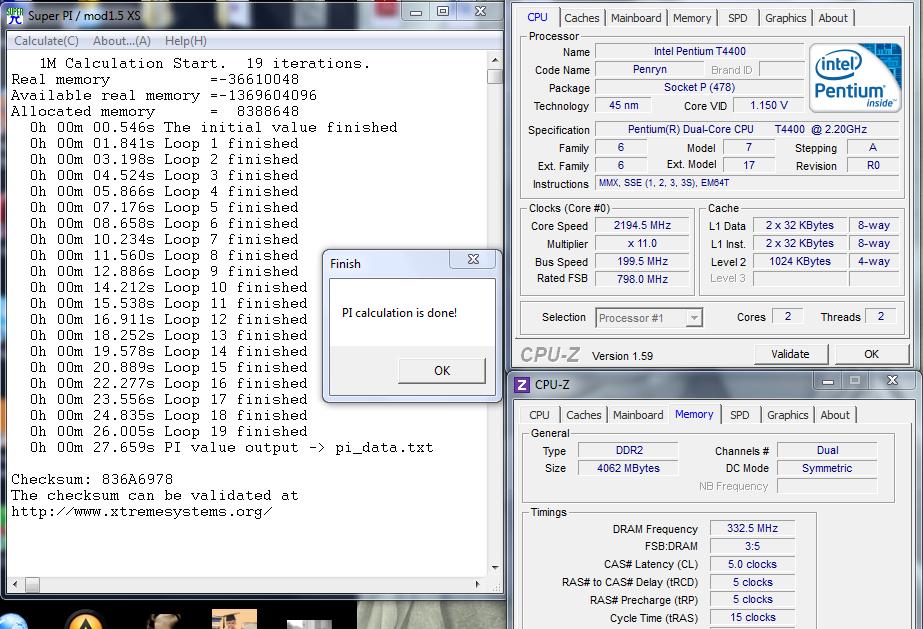Click the Core Speed value 2194.5 MHz
923x629 pixels.
[642, 225]
